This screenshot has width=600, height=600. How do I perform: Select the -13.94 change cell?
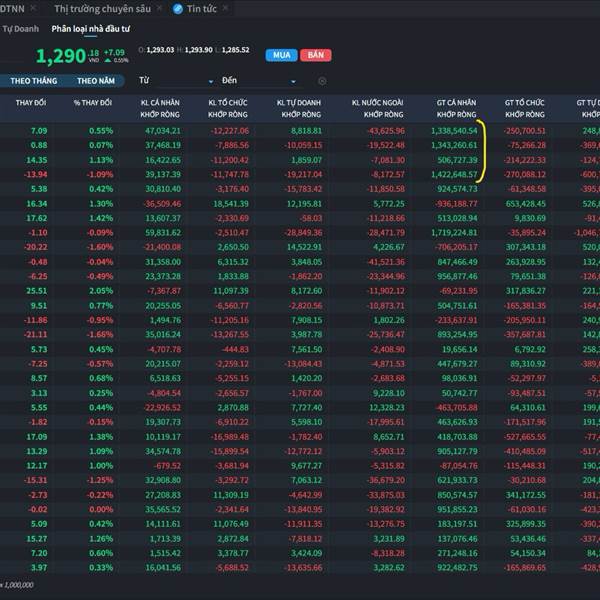pos(36,174)
